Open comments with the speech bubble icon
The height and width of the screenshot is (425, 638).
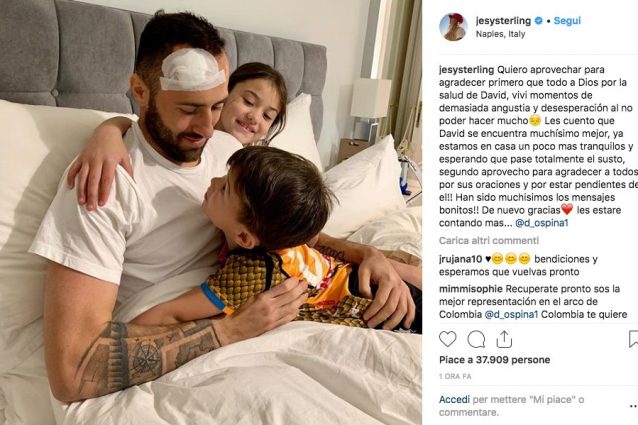click(x=476, y=339)
